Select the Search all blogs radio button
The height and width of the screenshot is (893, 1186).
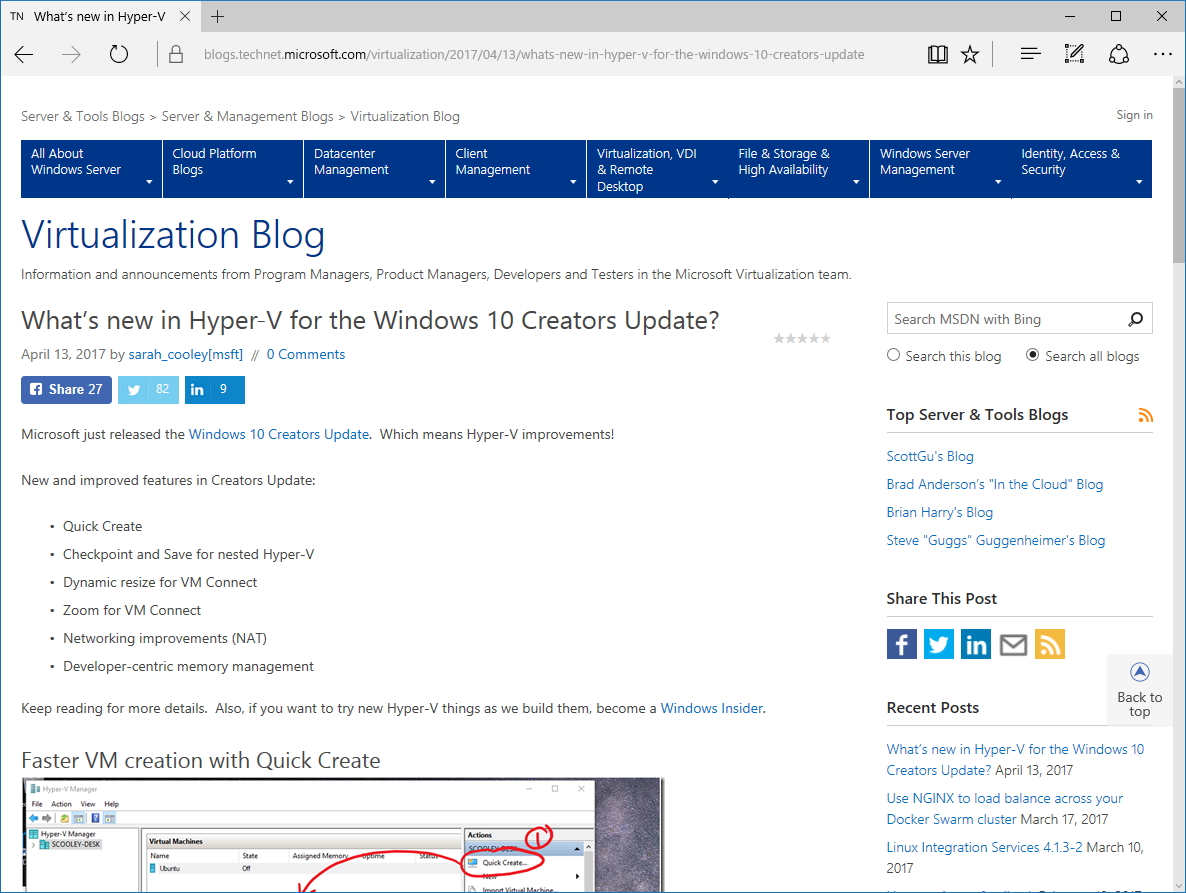1031,355
